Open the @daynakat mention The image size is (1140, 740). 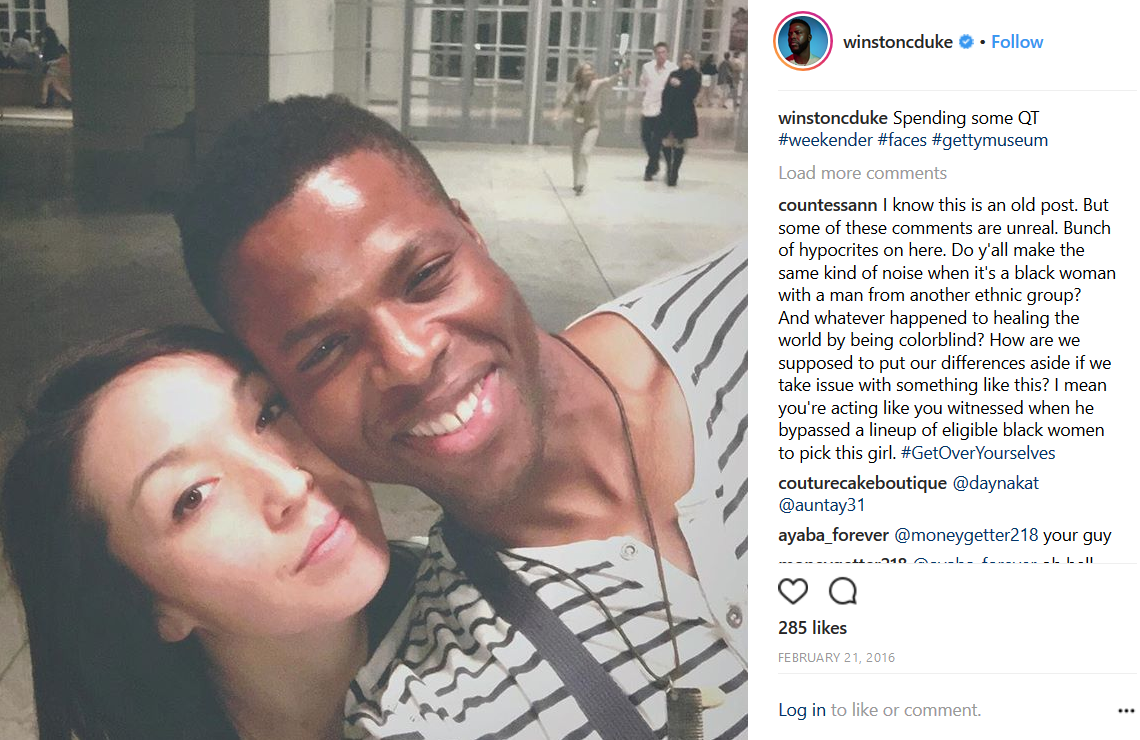coord(995,483)
